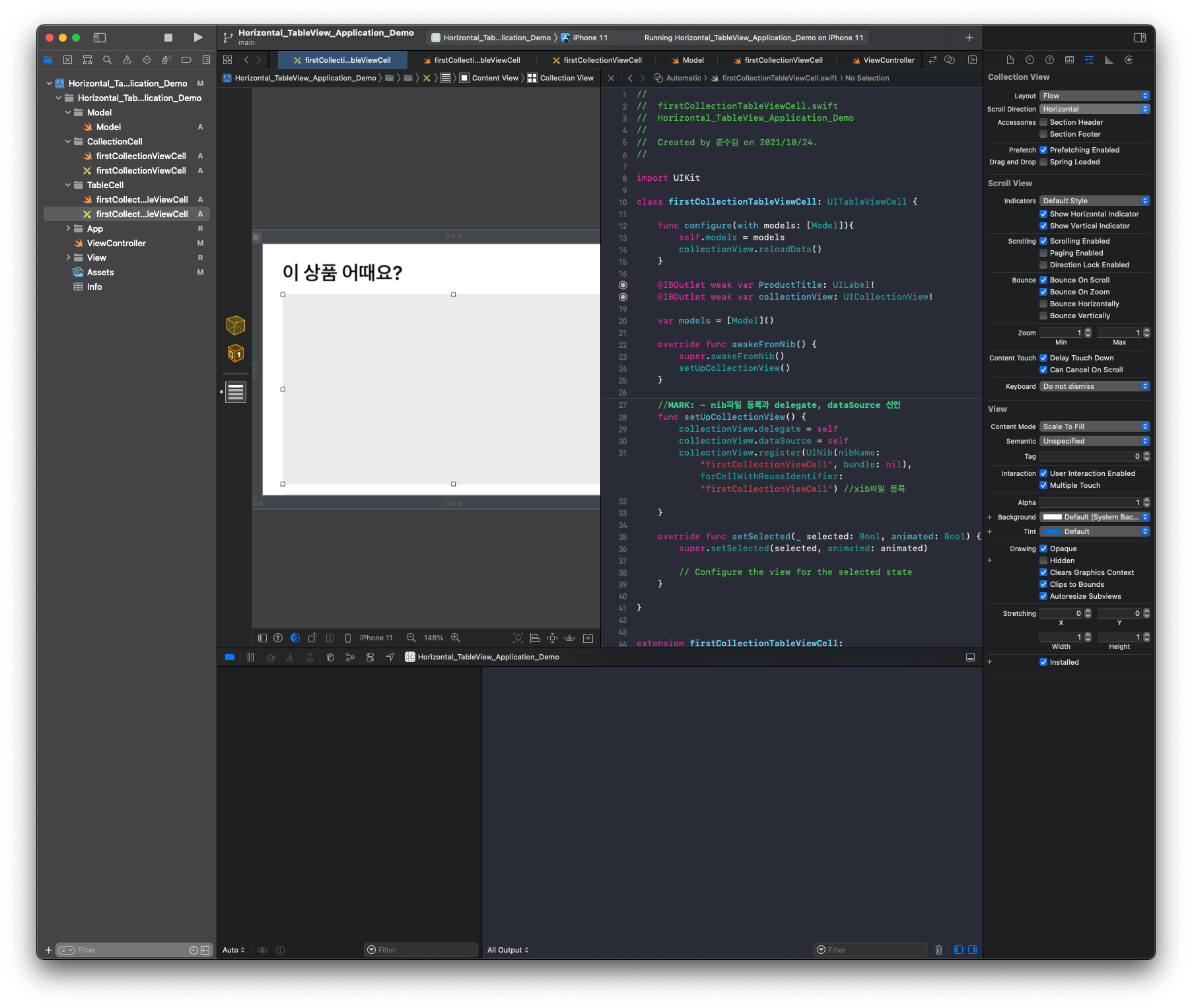The image size is (1192, 1008).
Task: Click Content View in jump bar
Action: pyautogui.click(x=489, y=78)
